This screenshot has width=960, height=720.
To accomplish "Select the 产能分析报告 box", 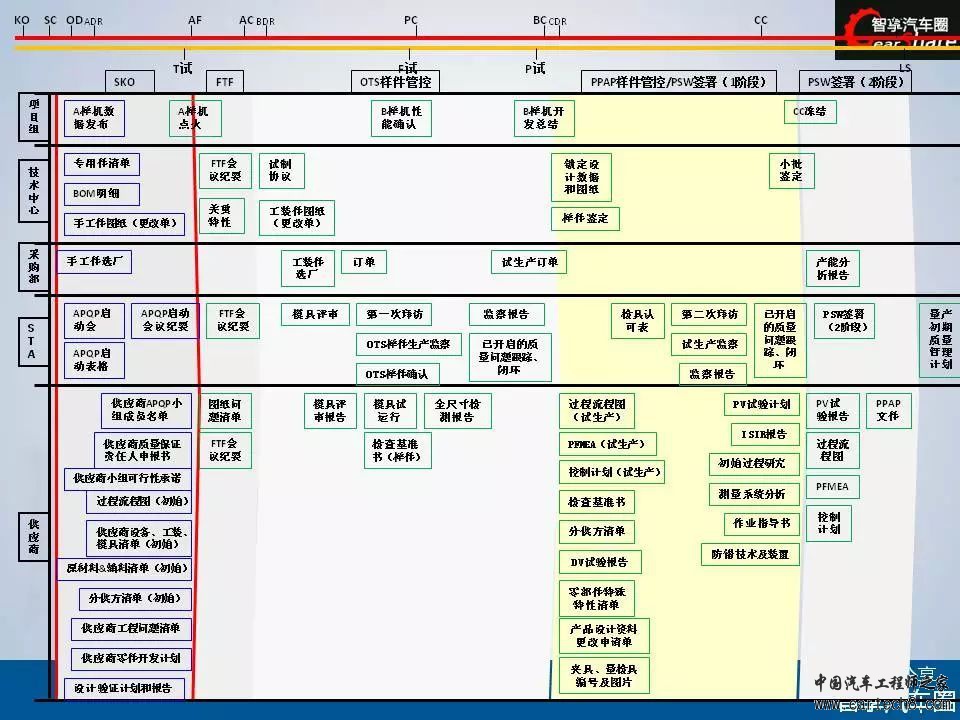I will pyautogui.click(x=832, y=268).
